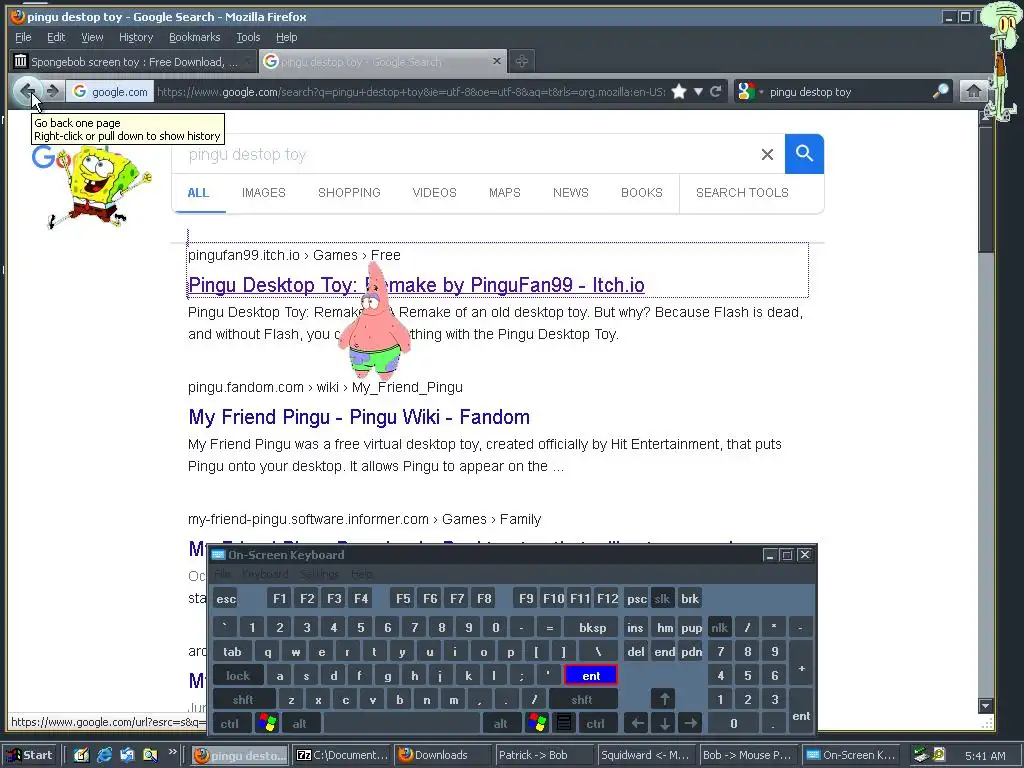Click the application menu key icon

pos(564,723)
